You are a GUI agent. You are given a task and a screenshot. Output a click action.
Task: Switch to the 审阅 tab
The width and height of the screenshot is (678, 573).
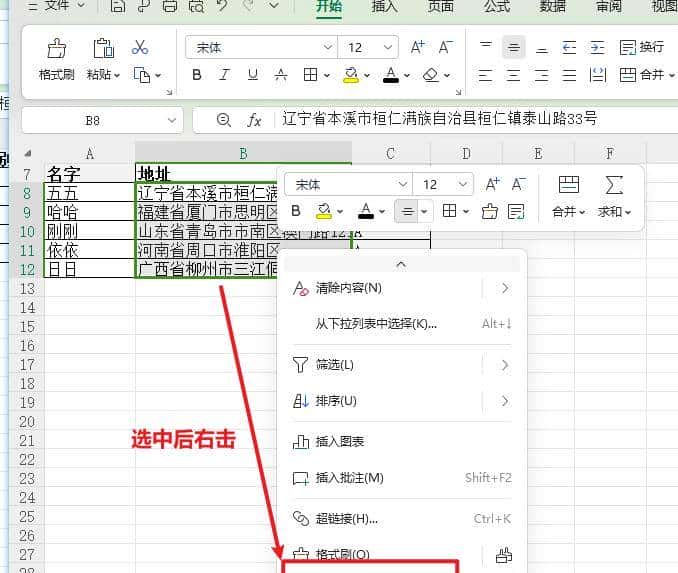pyautogui.click(x=609, y=6)
